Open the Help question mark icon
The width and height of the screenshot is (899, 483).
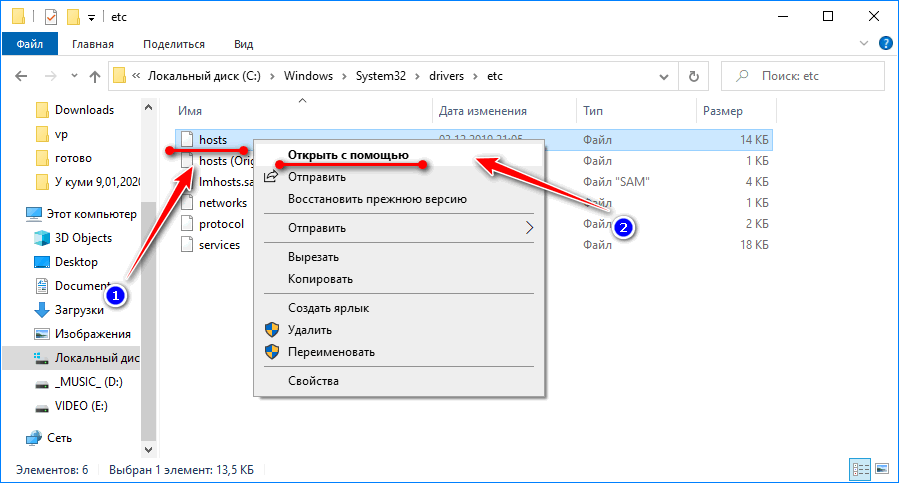(885, 44)
